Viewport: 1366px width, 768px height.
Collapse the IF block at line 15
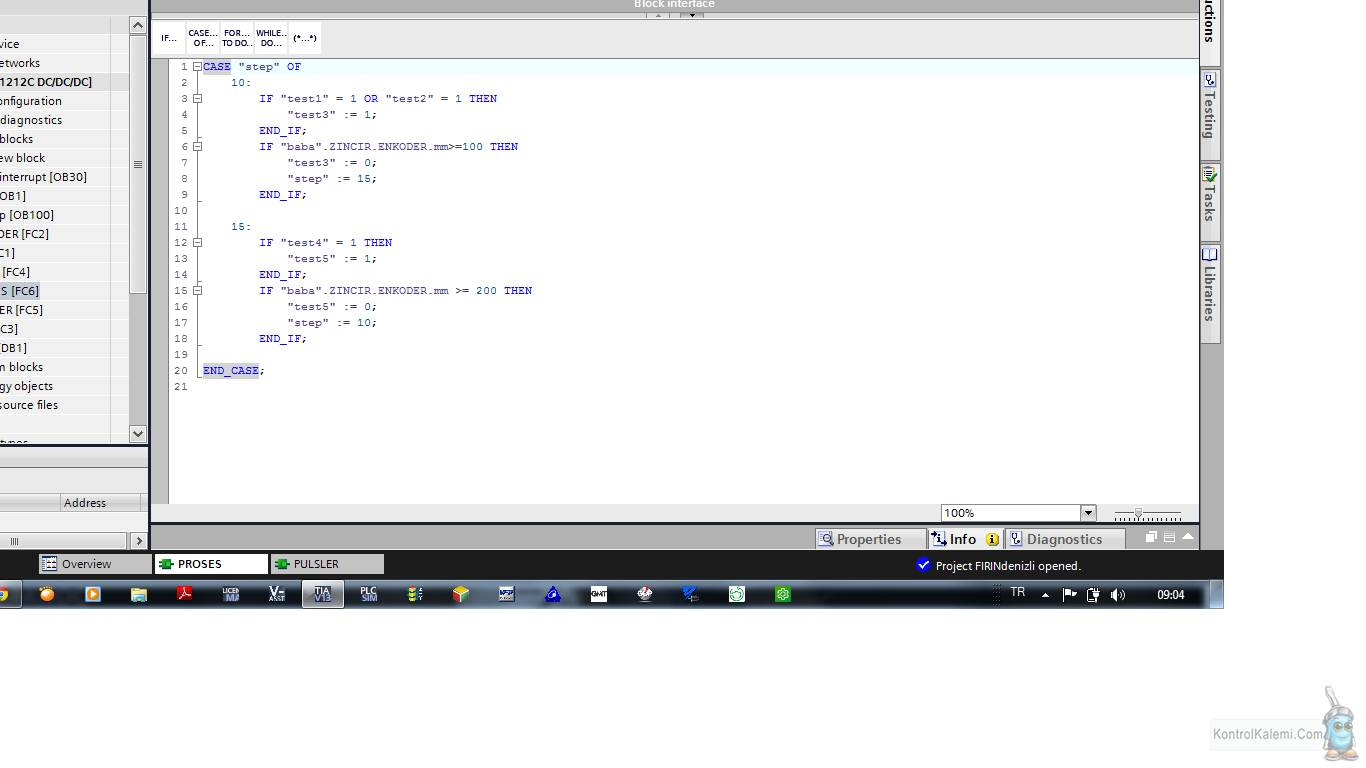point(197,291)
